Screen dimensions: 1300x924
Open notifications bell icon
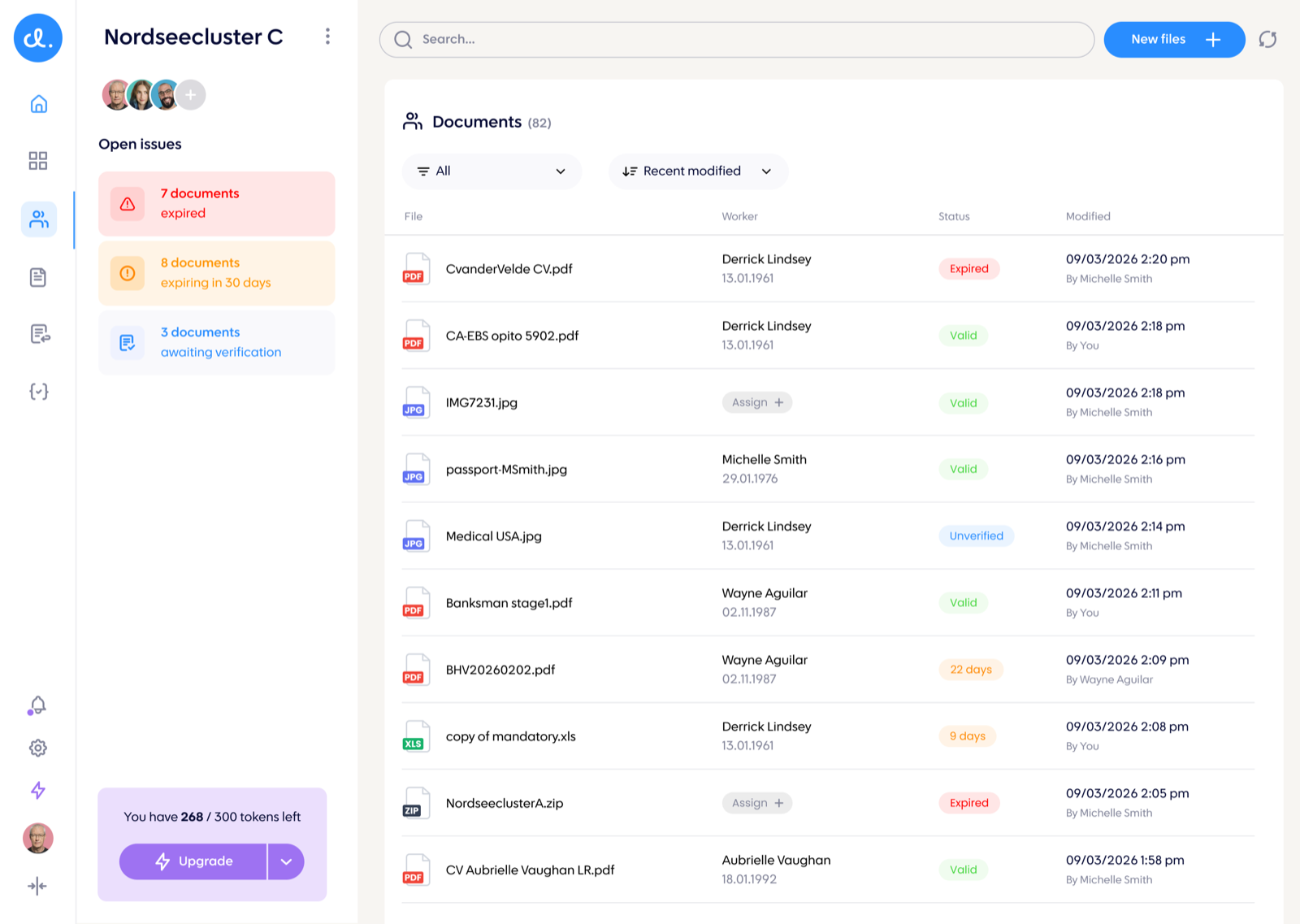coord(37,705)
